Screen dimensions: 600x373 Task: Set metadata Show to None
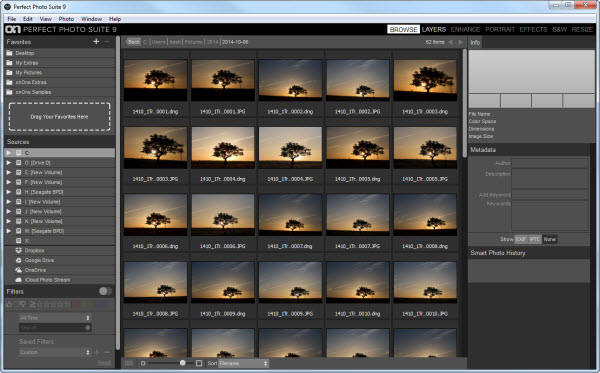point(549,239)
